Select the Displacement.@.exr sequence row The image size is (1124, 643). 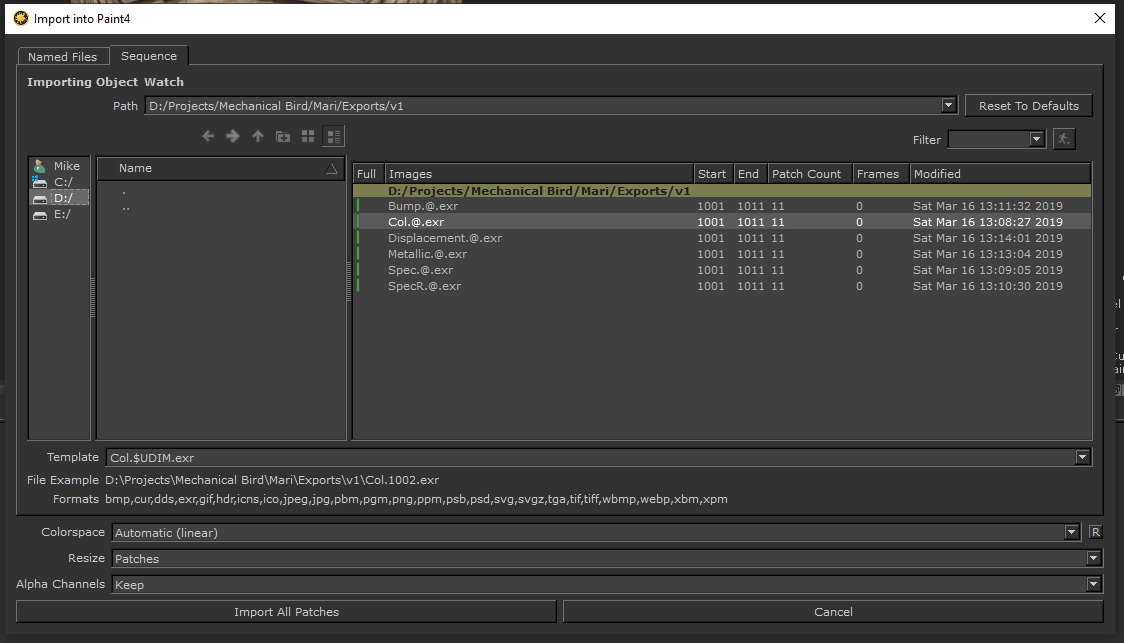pos(445,238)
